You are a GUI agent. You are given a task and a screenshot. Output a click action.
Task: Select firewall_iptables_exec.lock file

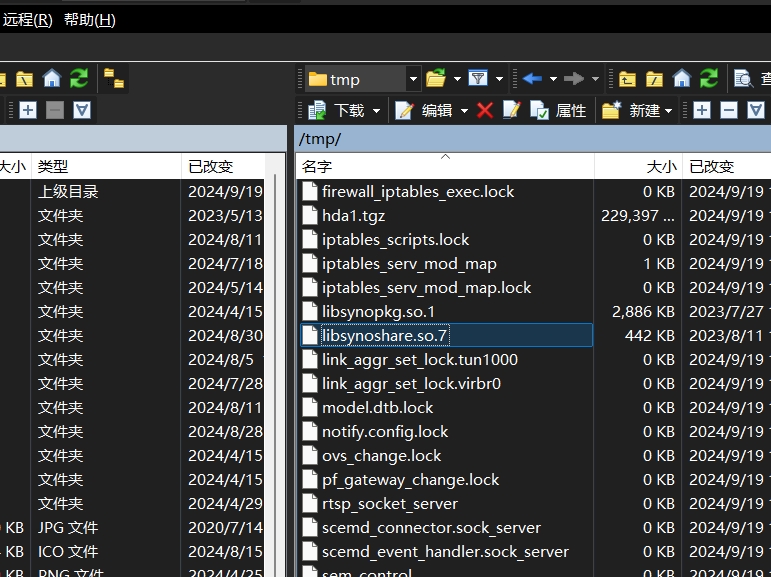click(x=418, y=191)
